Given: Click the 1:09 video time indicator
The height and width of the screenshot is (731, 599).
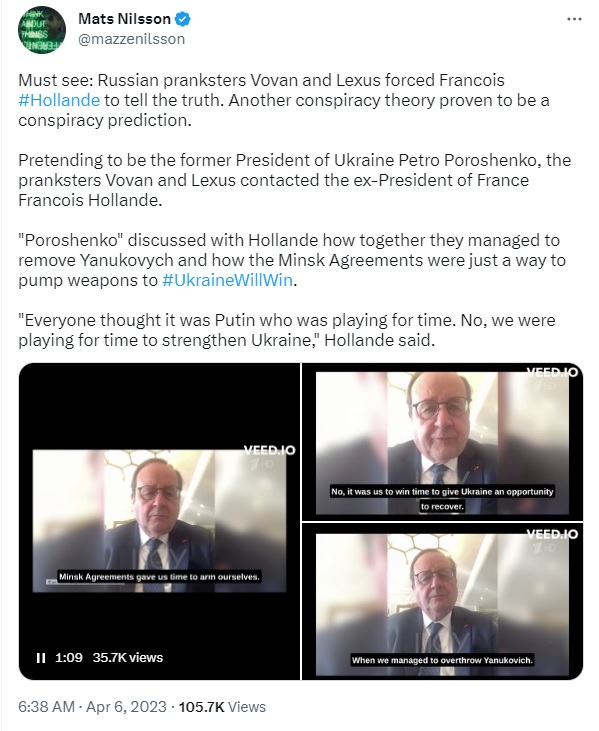Looking at the screenshot, I should [x=69, y=658].
